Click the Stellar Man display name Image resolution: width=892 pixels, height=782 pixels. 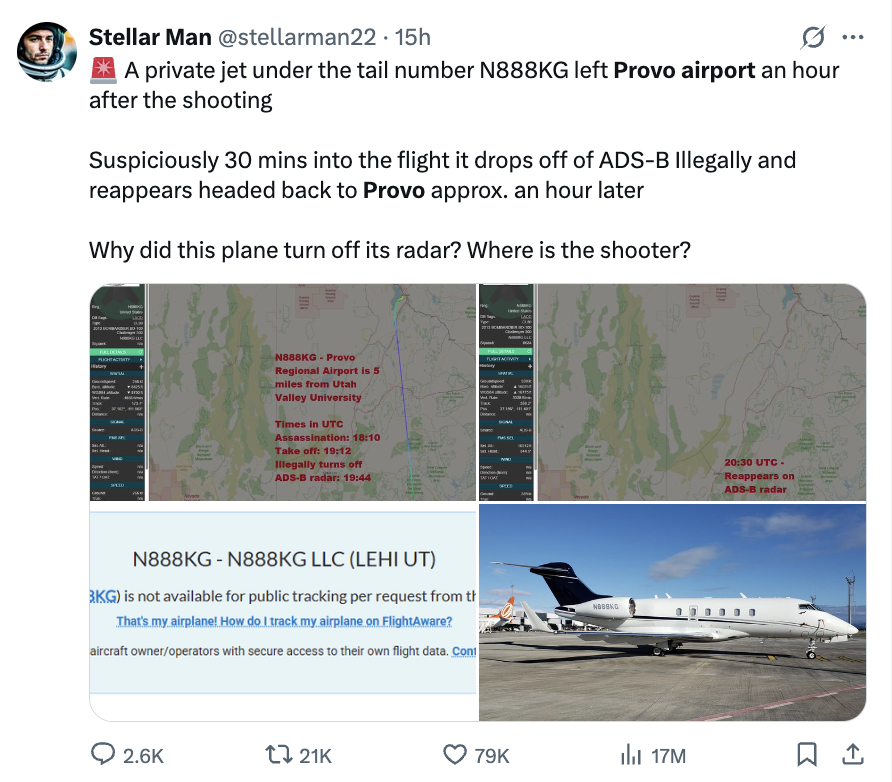point(150,38)
